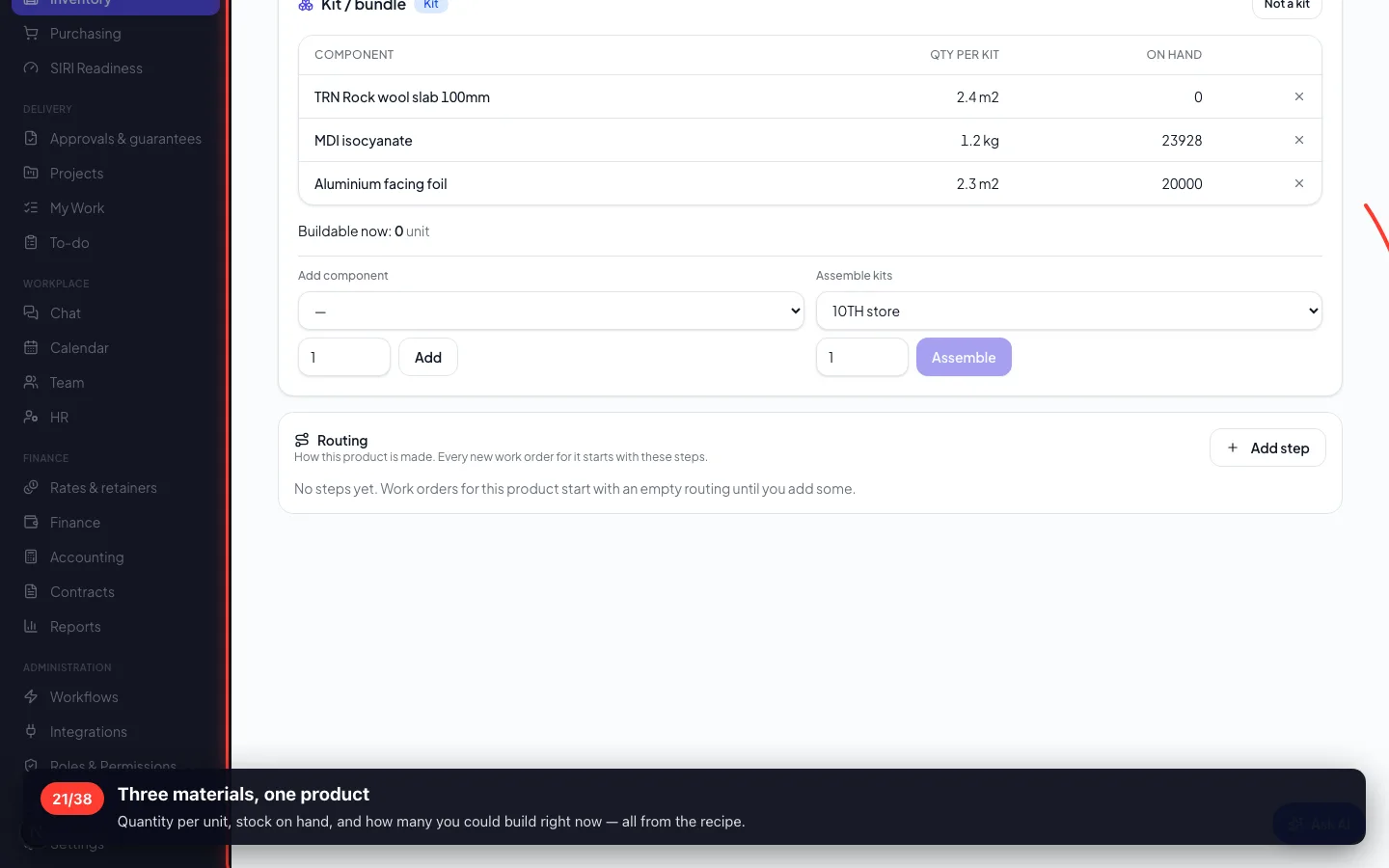Focus the add component quantity field
The image size is (1389, 868).
tap(344, 357)
